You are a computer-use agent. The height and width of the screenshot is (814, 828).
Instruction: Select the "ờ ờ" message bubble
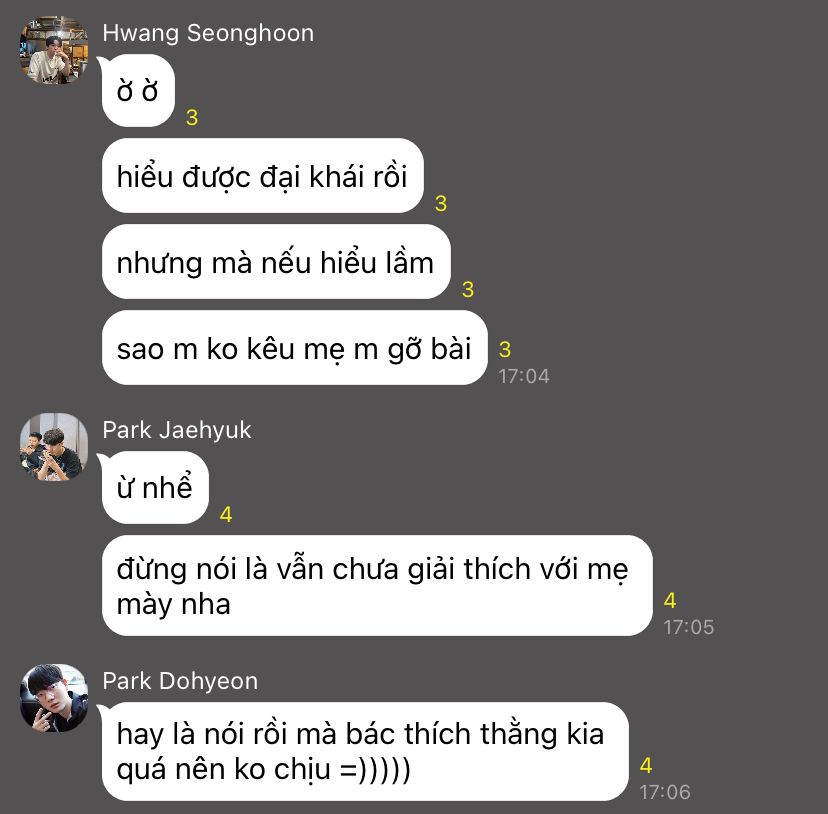coord(138,90)
